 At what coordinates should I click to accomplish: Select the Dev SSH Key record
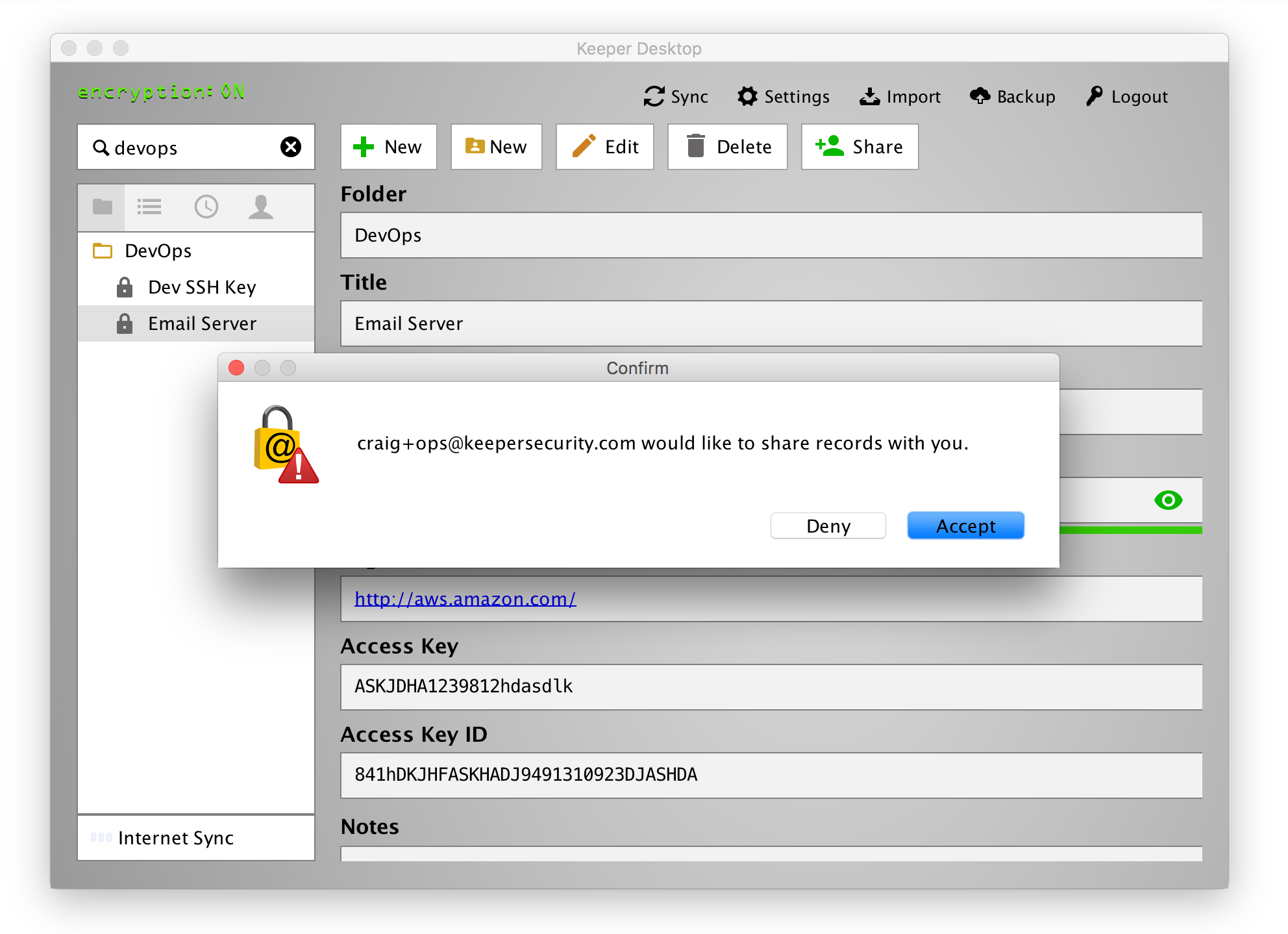pyautogui.click(x=201, y=287)
